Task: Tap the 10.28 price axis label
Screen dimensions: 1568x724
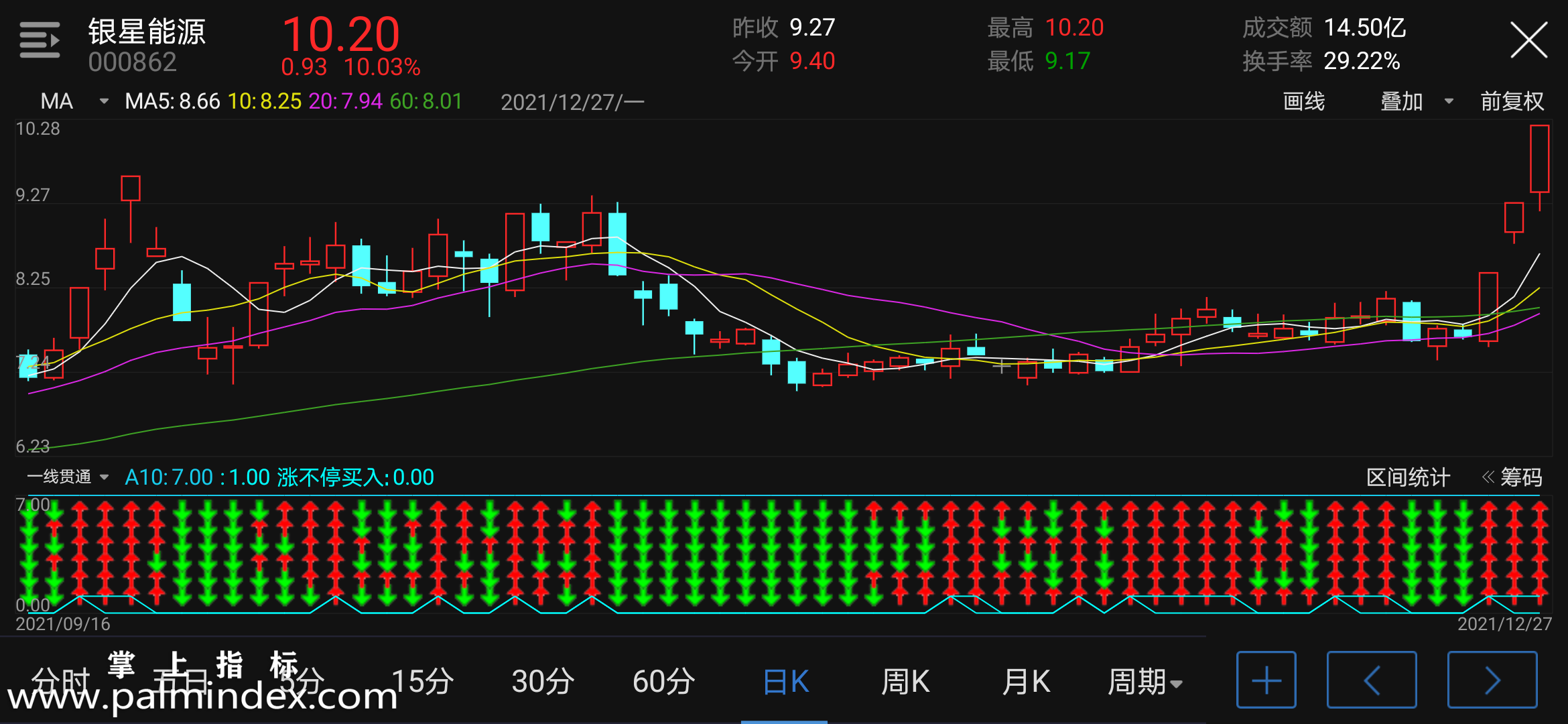Action: pos(38,129)
